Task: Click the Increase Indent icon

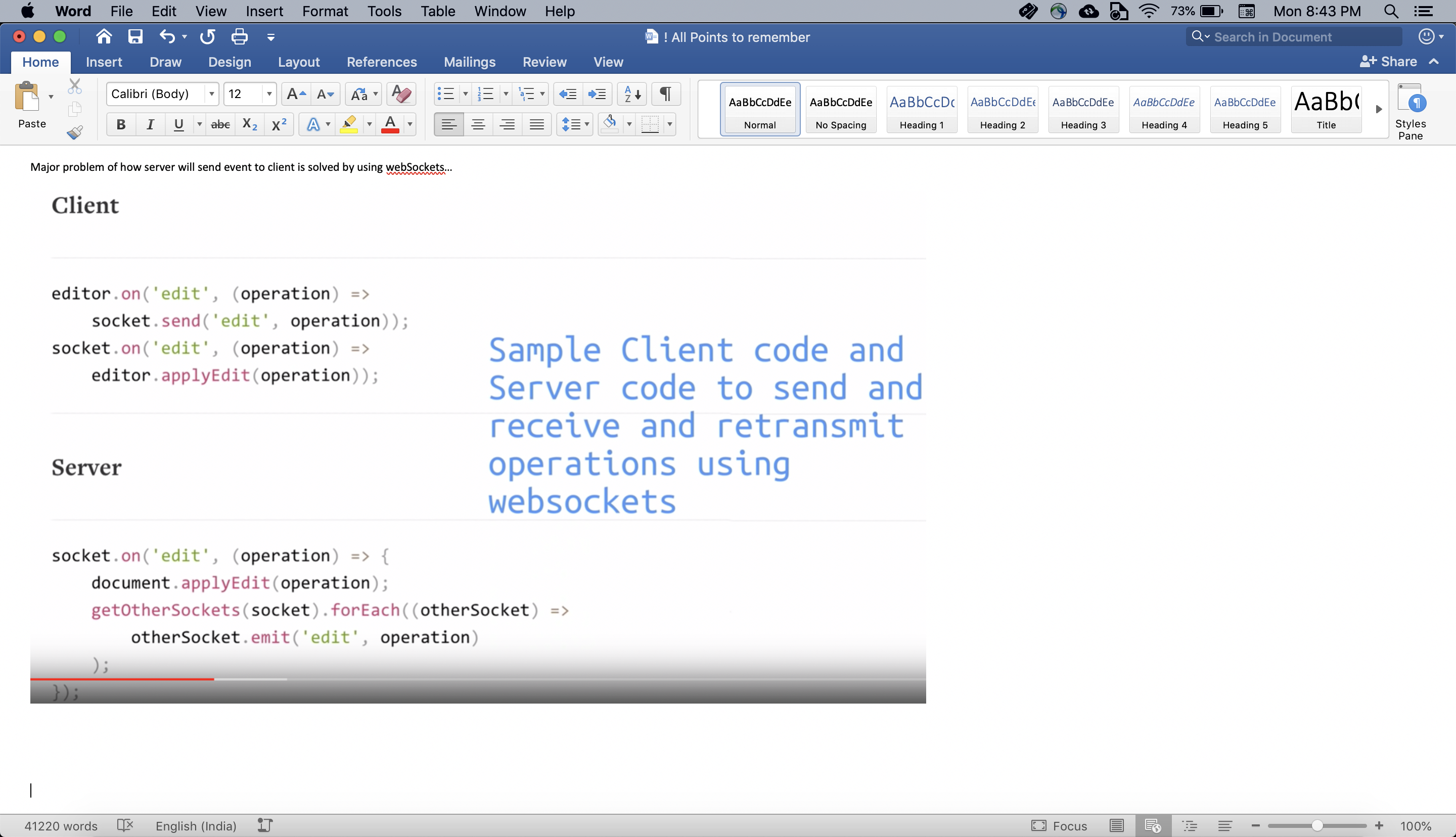Action: point(597,94)
